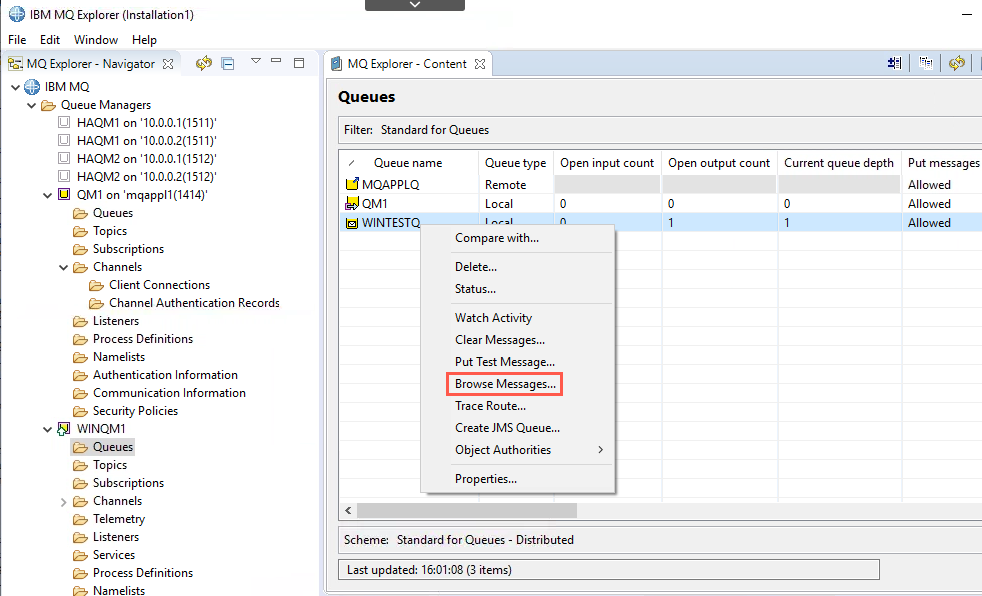Click the first Content view toolbar icon
The width and height of the screenshot is (982, 596).
[895, 63]
